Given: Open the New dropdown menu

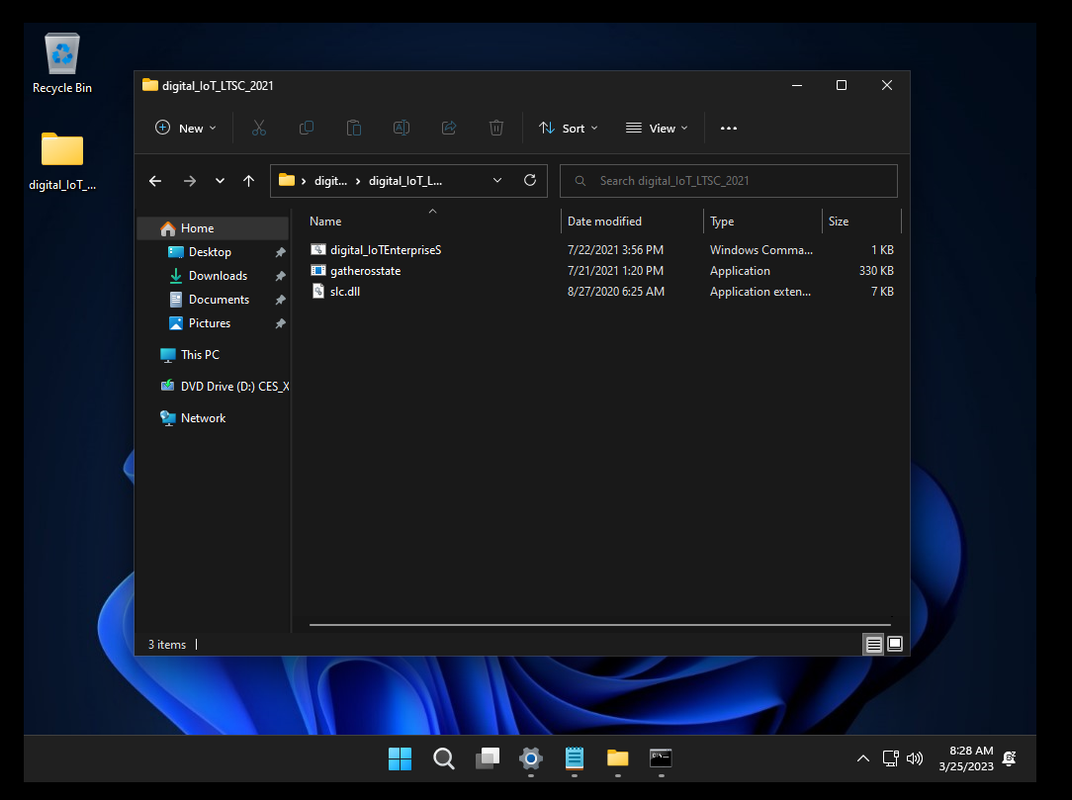Looking at the screenshot, I should [x=185, y=128].
